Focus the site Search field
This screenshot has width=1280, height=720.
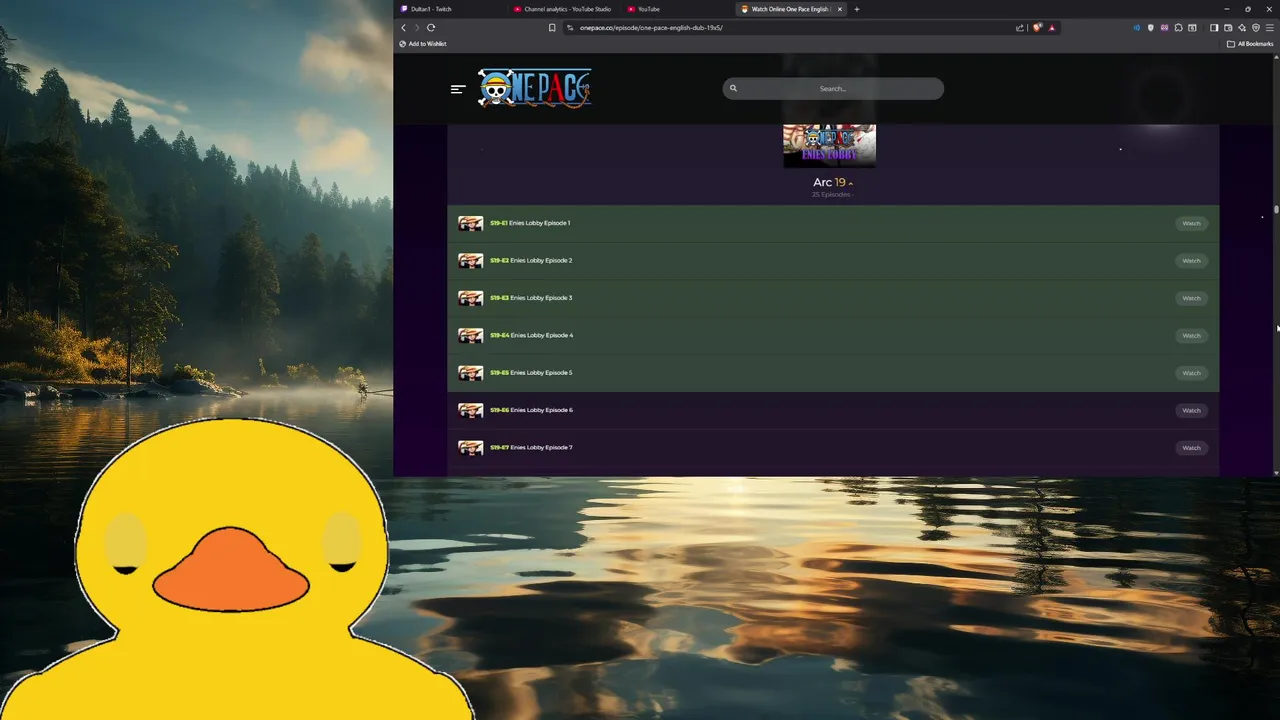coord(833,88)
